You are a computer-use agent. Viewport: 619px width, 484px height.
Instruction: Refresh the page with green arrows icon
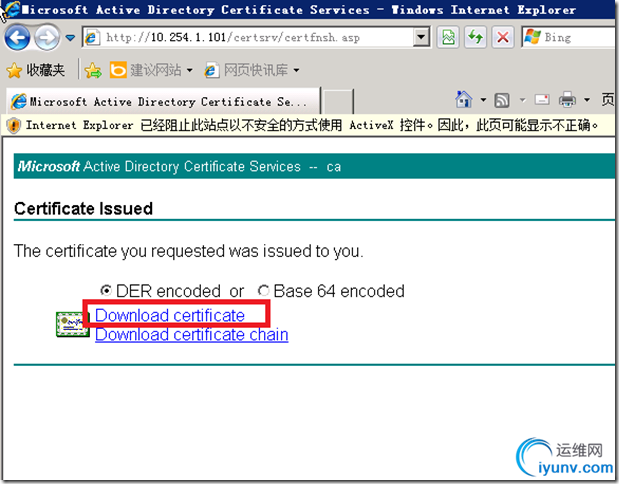pos(475,38)
